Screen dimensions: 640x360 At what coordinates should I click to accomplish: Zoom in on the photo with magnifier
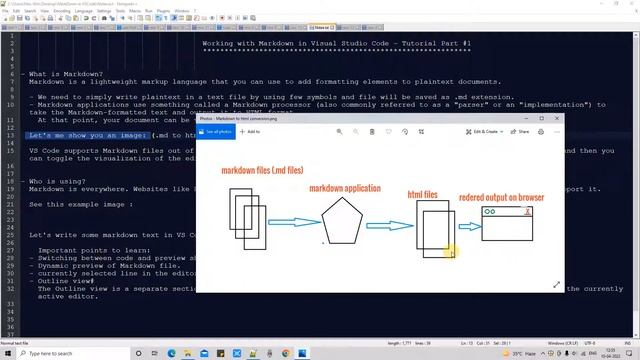tap(339, 132)
